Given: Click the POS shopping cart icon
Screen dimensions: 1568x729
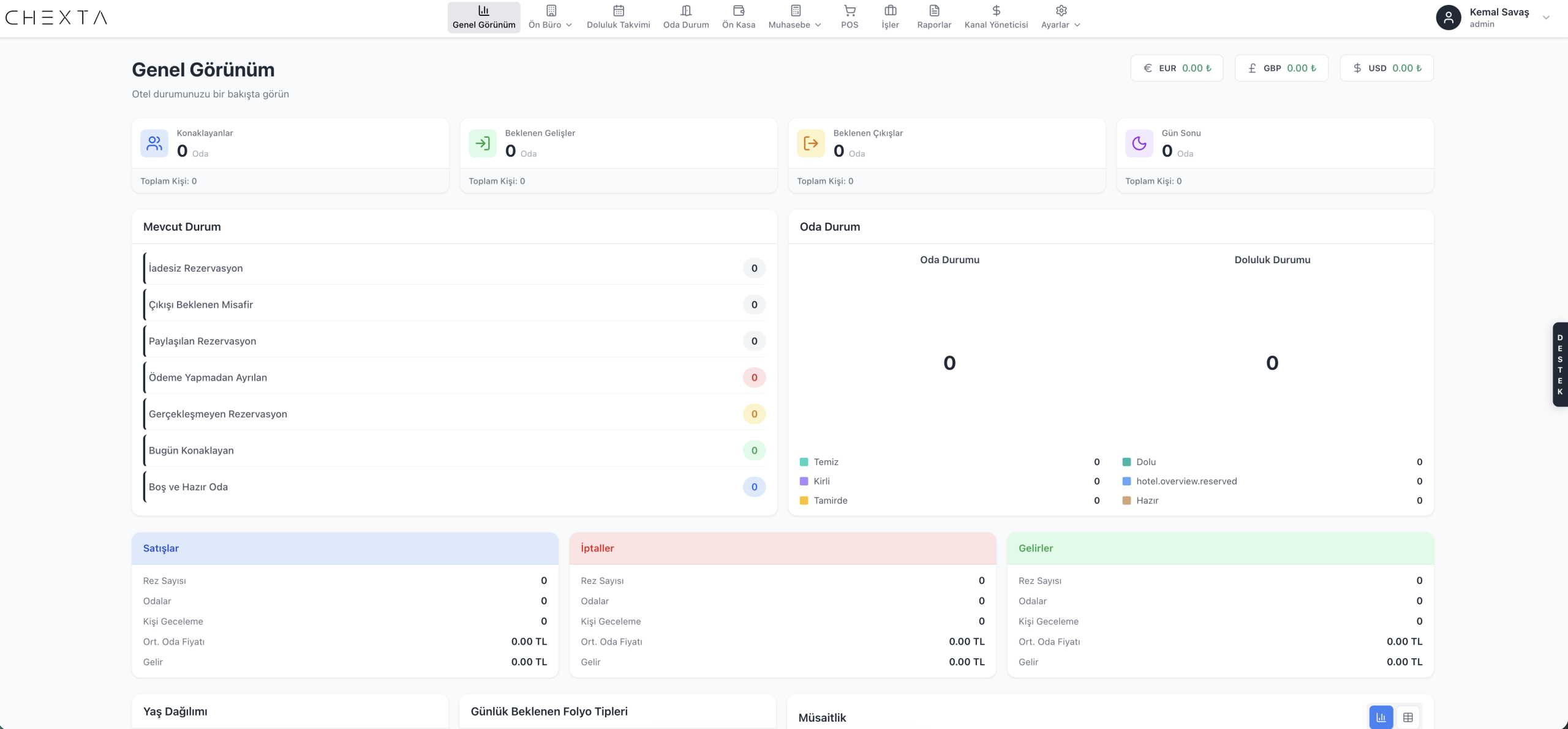Looking at the screenshot, I should point(849,10).
